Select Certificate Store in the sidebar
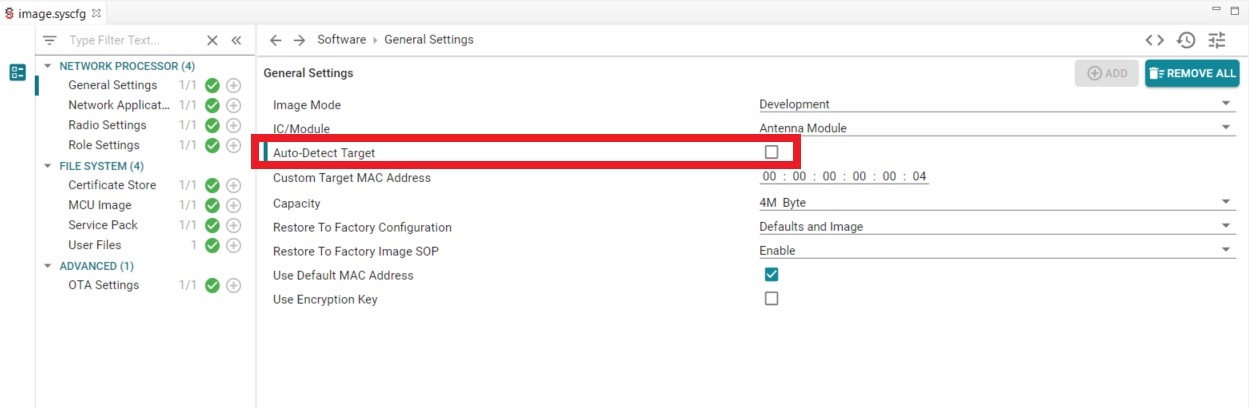 [112, 185]
